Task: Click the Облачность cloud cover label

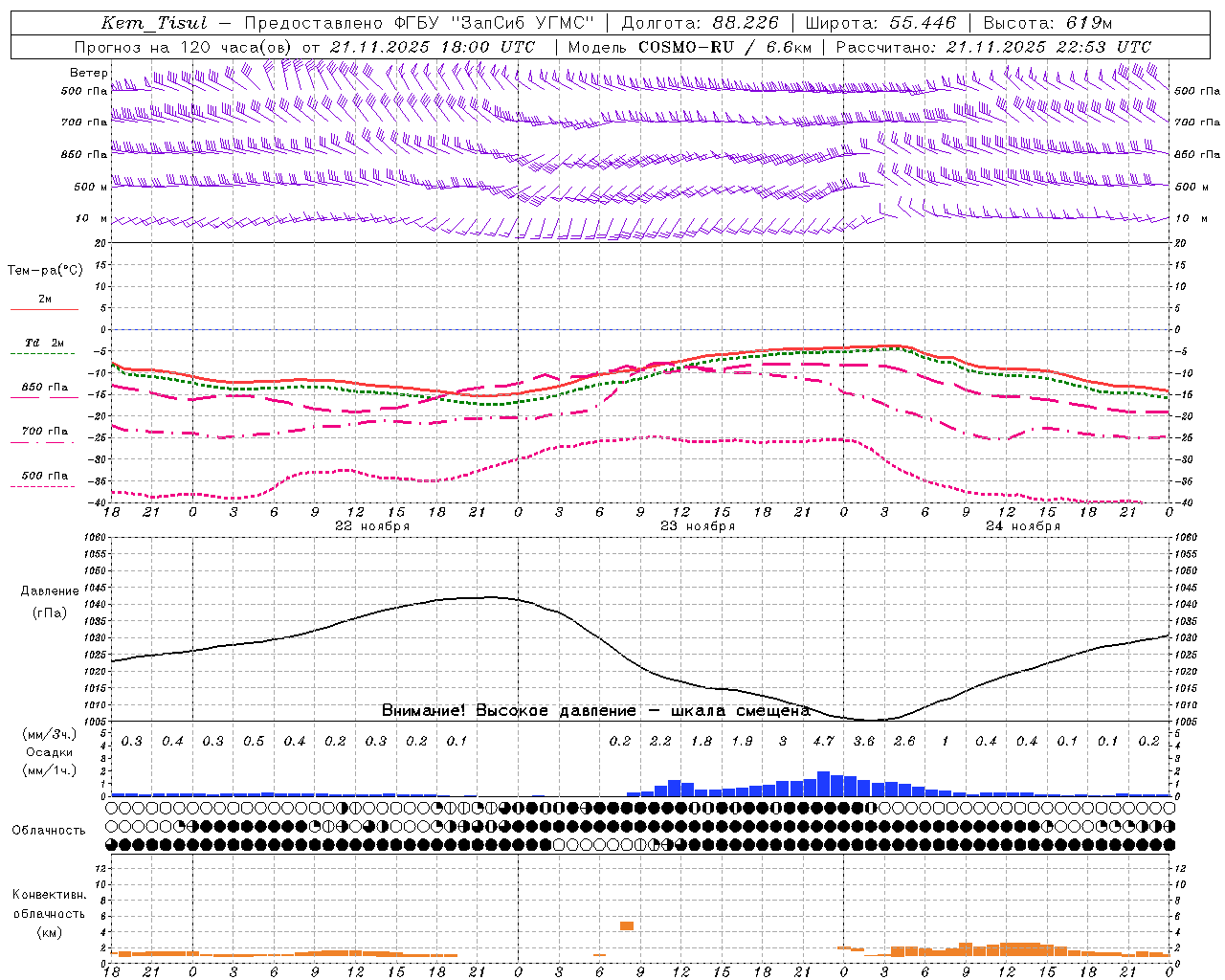Action: point(49,831)
